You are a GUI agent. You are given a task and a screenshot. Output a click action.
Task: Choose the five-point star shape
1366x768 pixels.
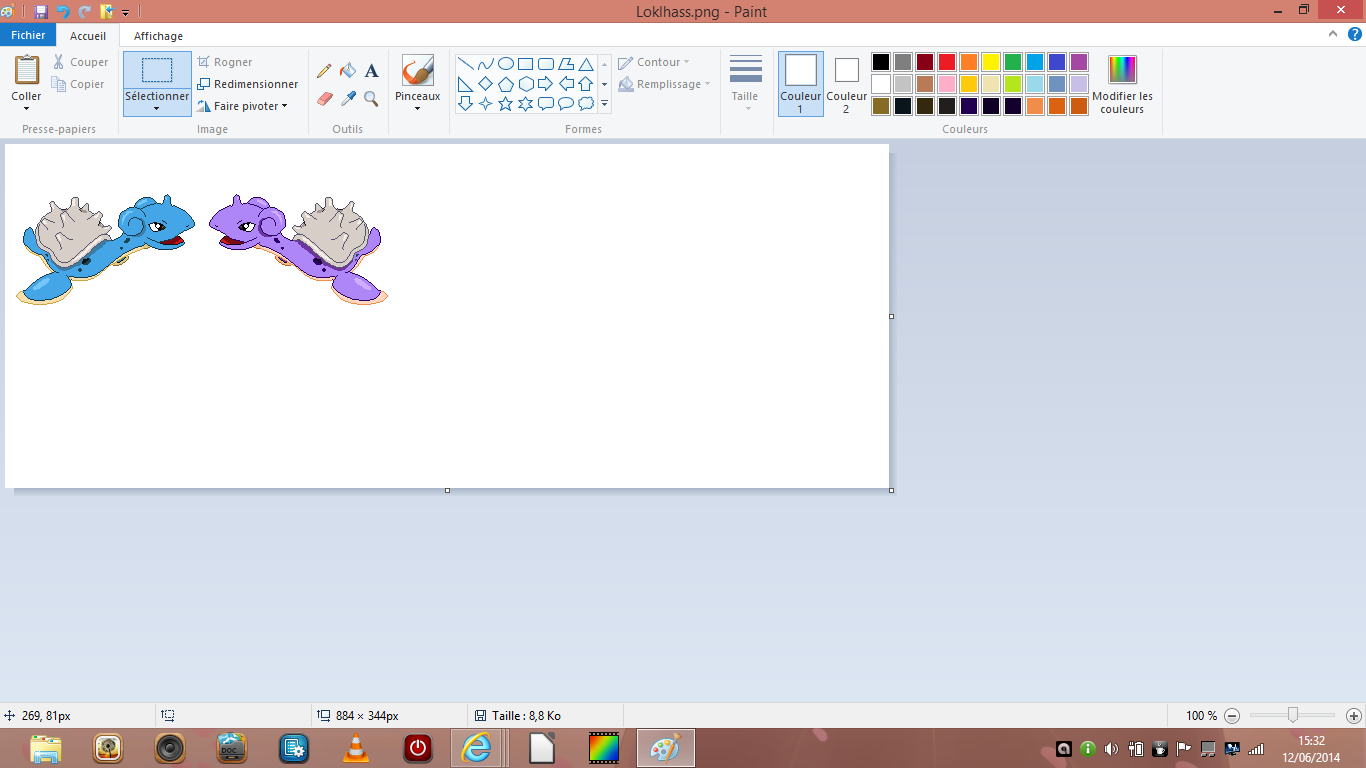(506, 104)
